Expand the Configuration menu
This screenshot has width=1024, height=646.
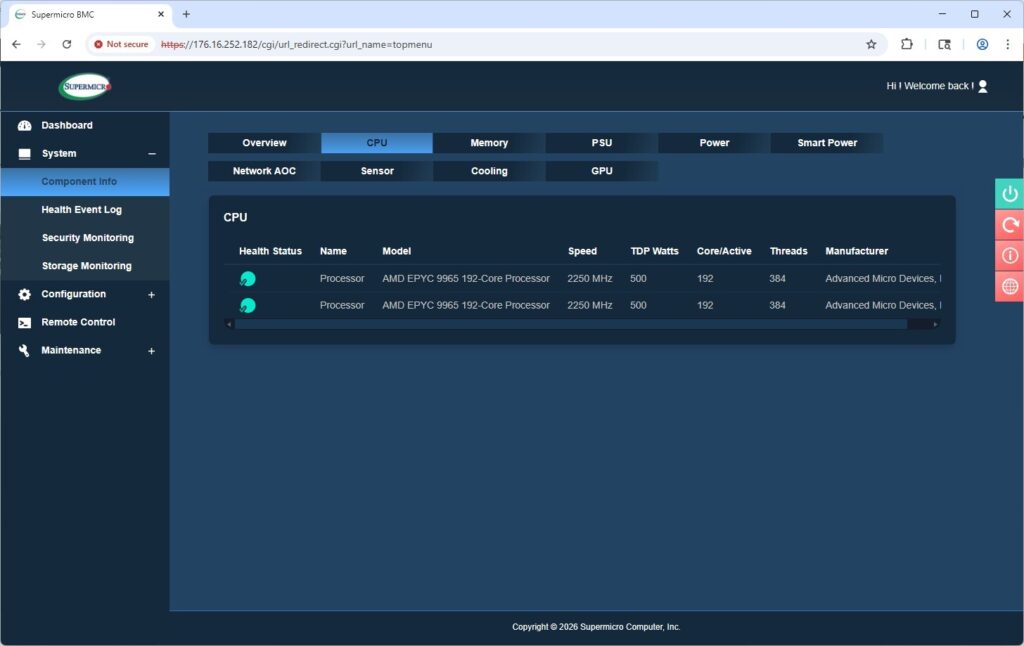(152, 295)
